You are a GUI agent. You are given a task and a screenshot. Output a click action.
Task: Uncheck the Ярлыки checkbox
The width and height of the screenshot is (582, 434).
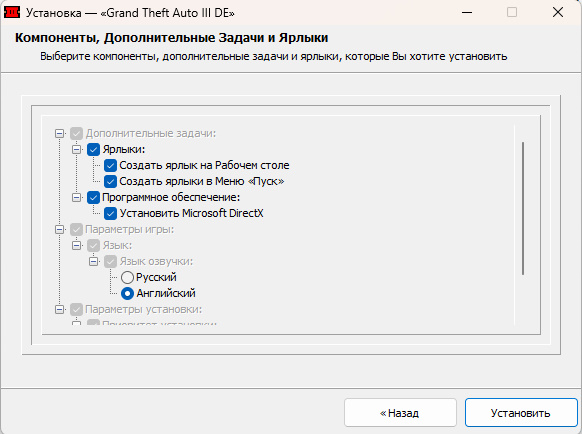click(x=93, y=149)
